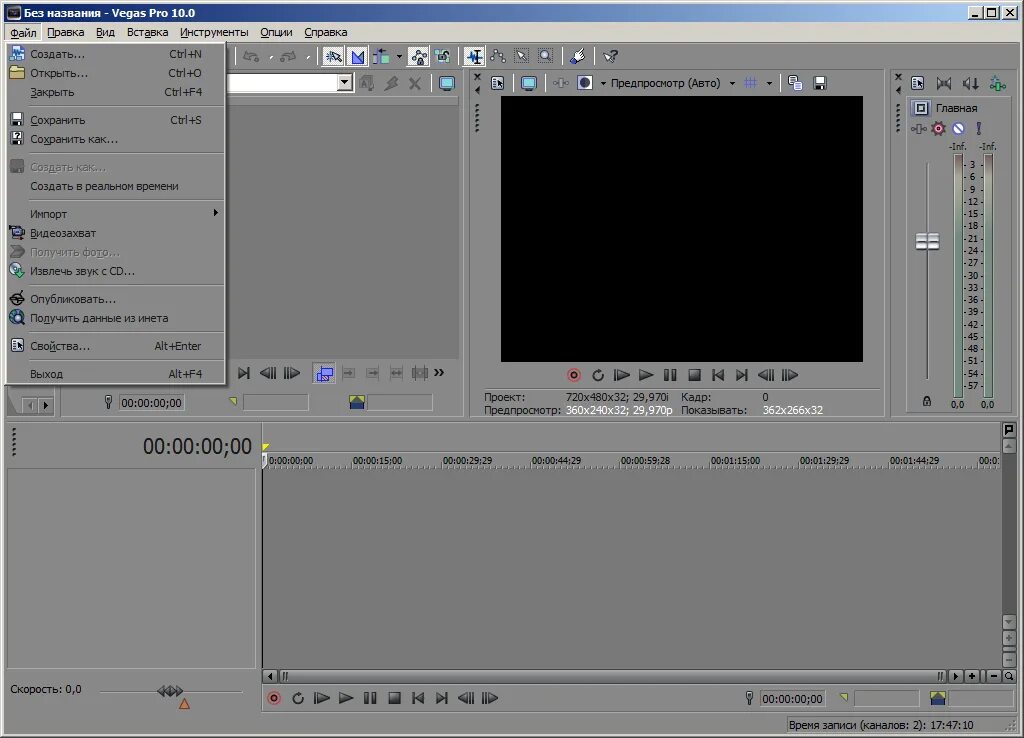The image size is (1024, 738).
Task: Toggle Automatic Crossfades button
Action: (358, 57)
